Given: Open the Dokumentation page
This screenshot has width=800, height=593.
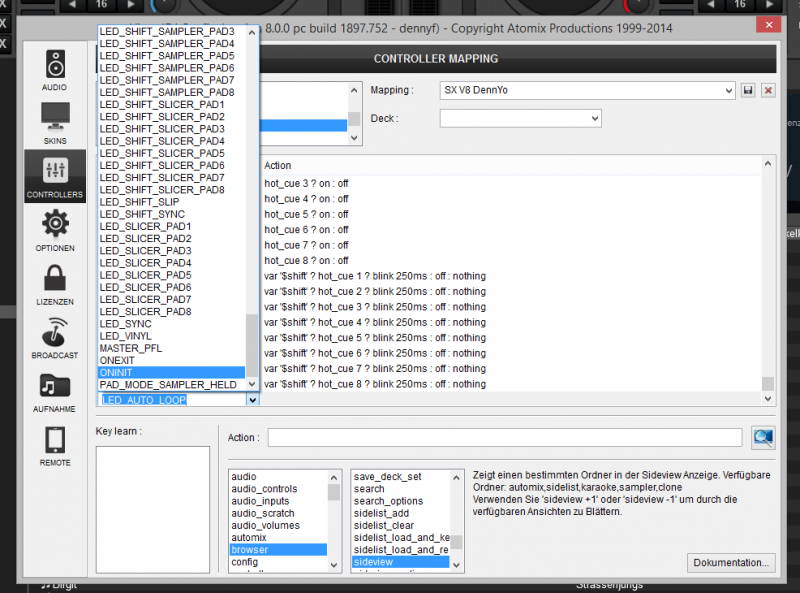Looking at the screenshot, I should click(x=731, y=562).
